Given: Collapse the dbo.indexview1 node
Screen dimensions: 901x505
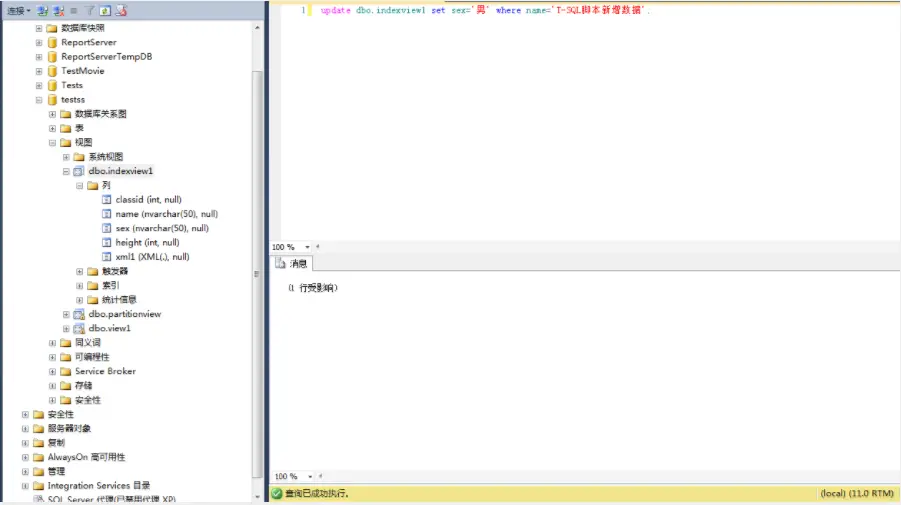Looking at the screenshot, I should [x=66, y=171].
